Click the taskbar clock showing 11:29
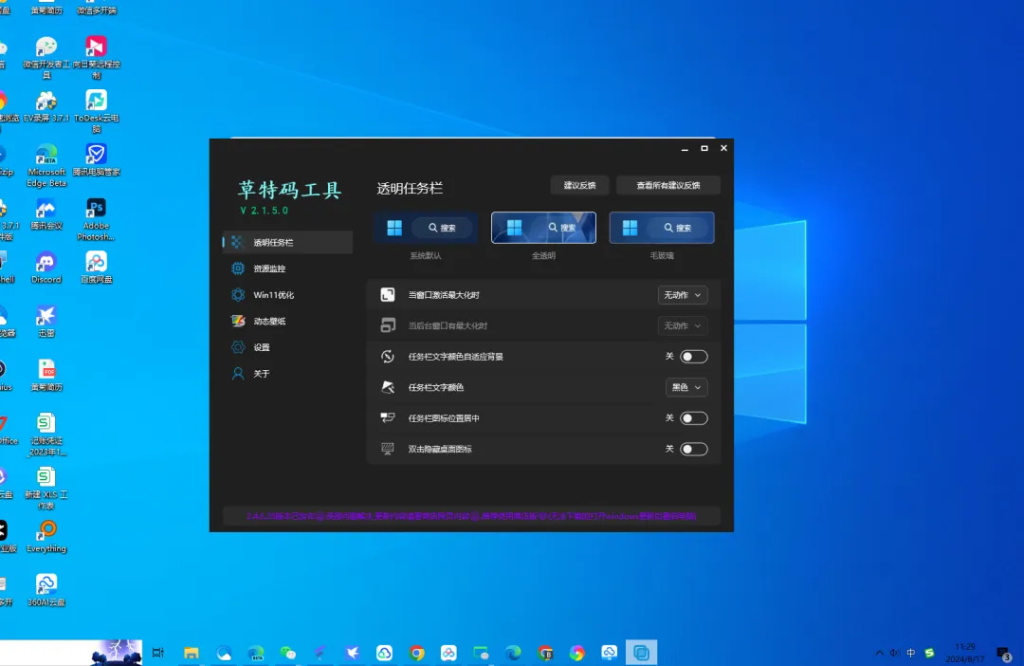 click(x=965, y=652)
